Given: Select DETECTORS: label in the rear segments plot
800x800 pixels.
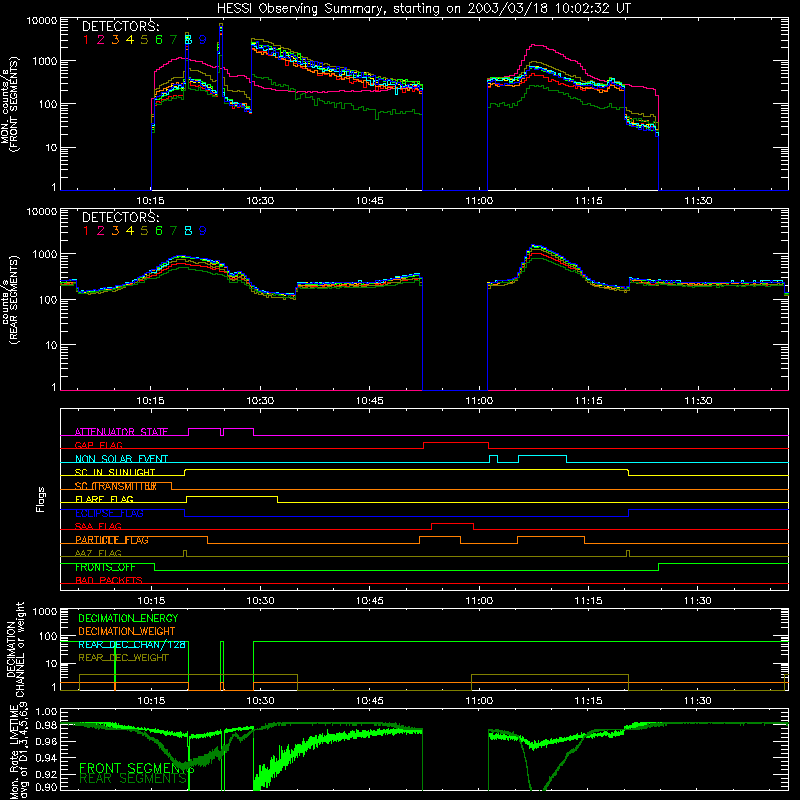Looking at the screenshot, I should pyautogui.click(x=120, y=217).
